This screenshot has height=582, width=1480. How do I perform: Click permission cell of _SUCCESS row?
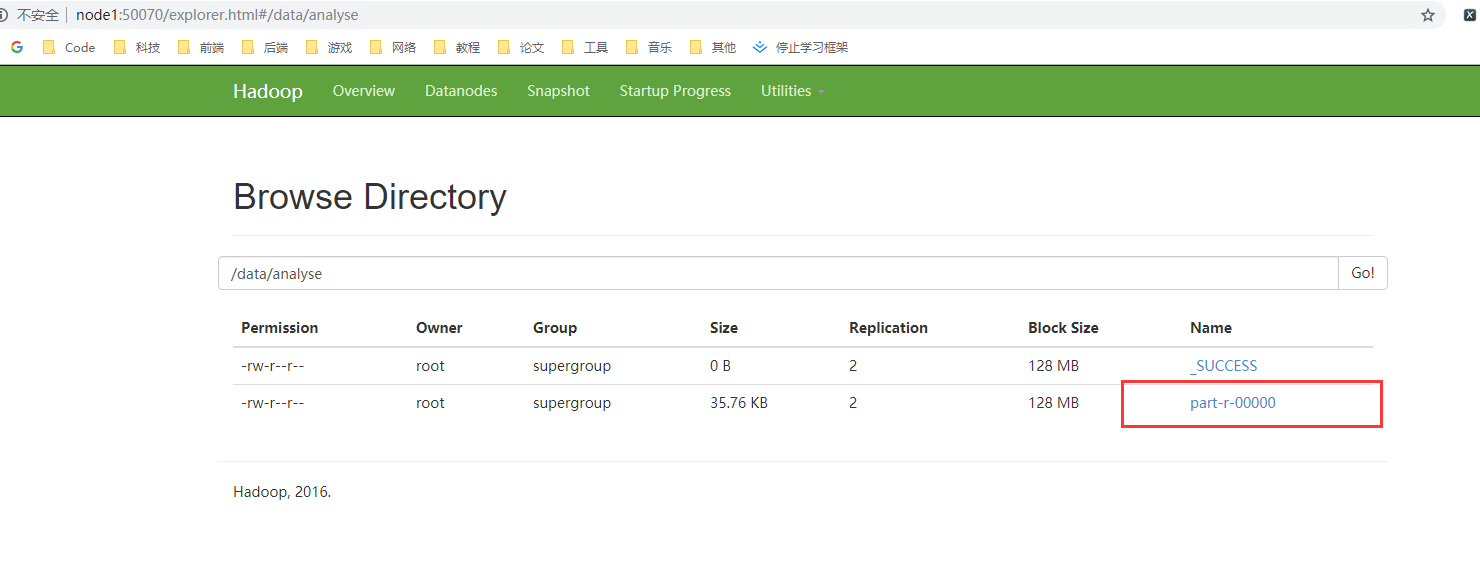click(272, 366)
